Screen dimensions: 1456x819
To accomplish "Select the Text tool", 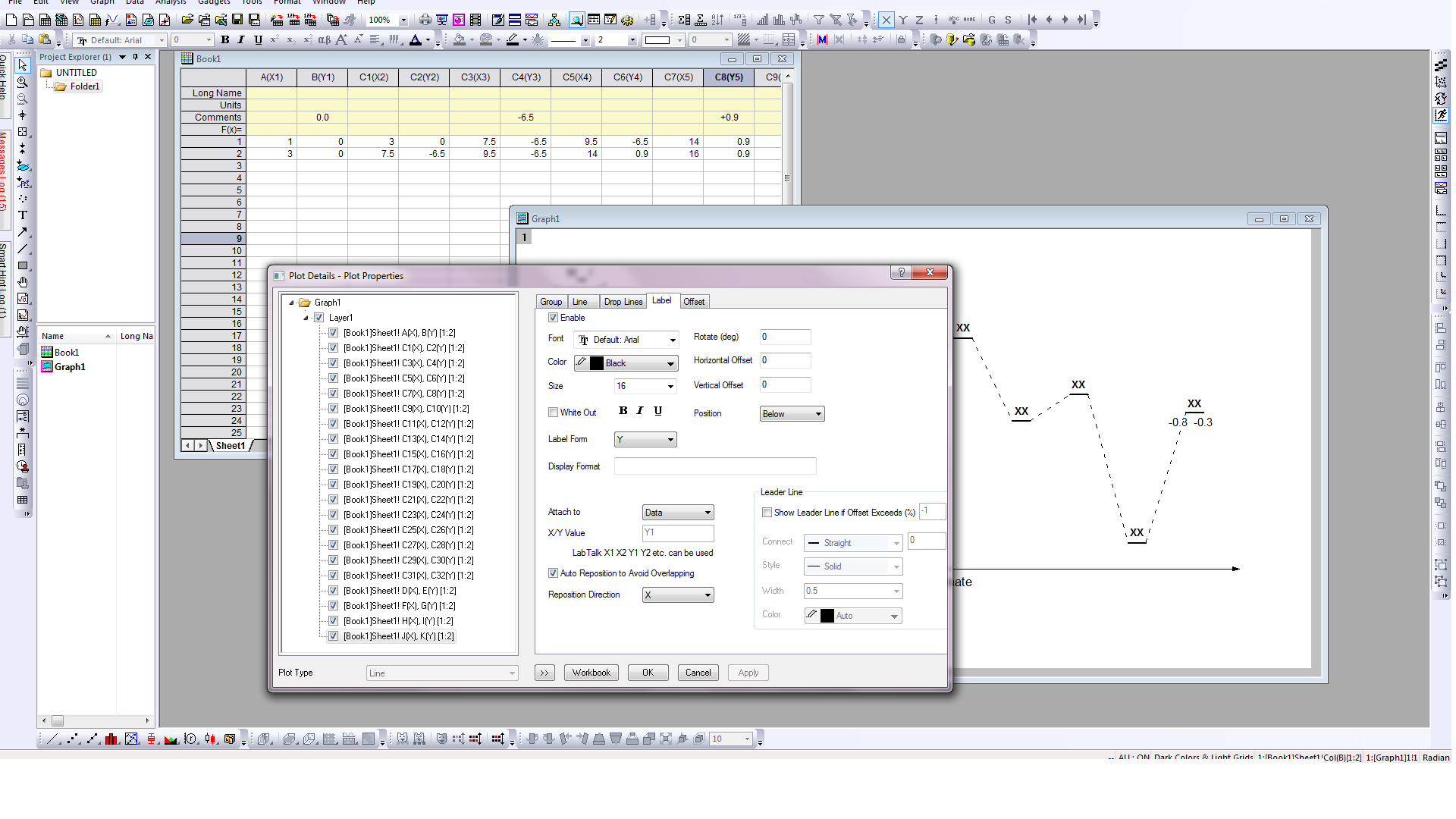I will [23, 215].
